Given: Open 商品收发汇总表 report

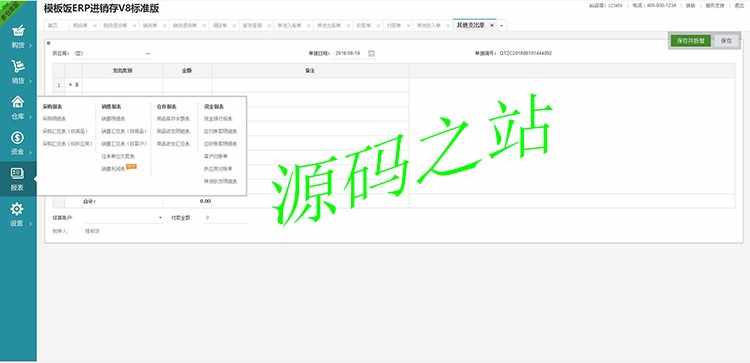Looking at the screenshot, I should [x=173, y=143].
